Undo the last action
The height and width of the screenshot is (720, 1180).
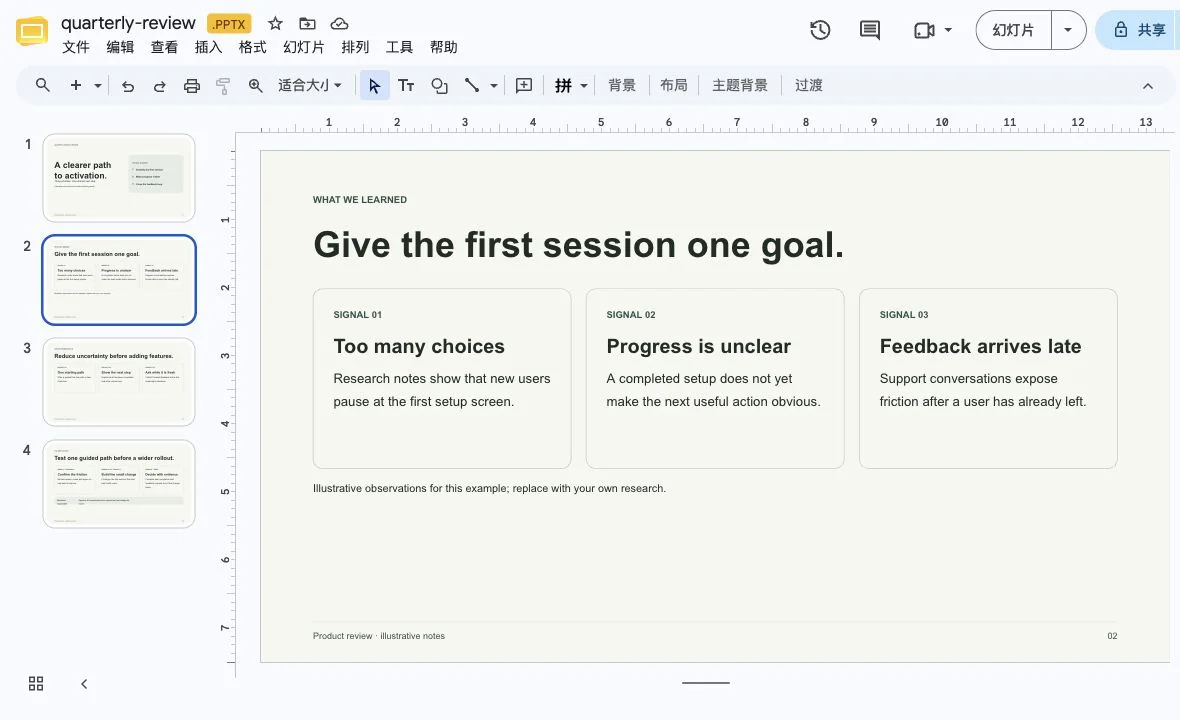128,86
